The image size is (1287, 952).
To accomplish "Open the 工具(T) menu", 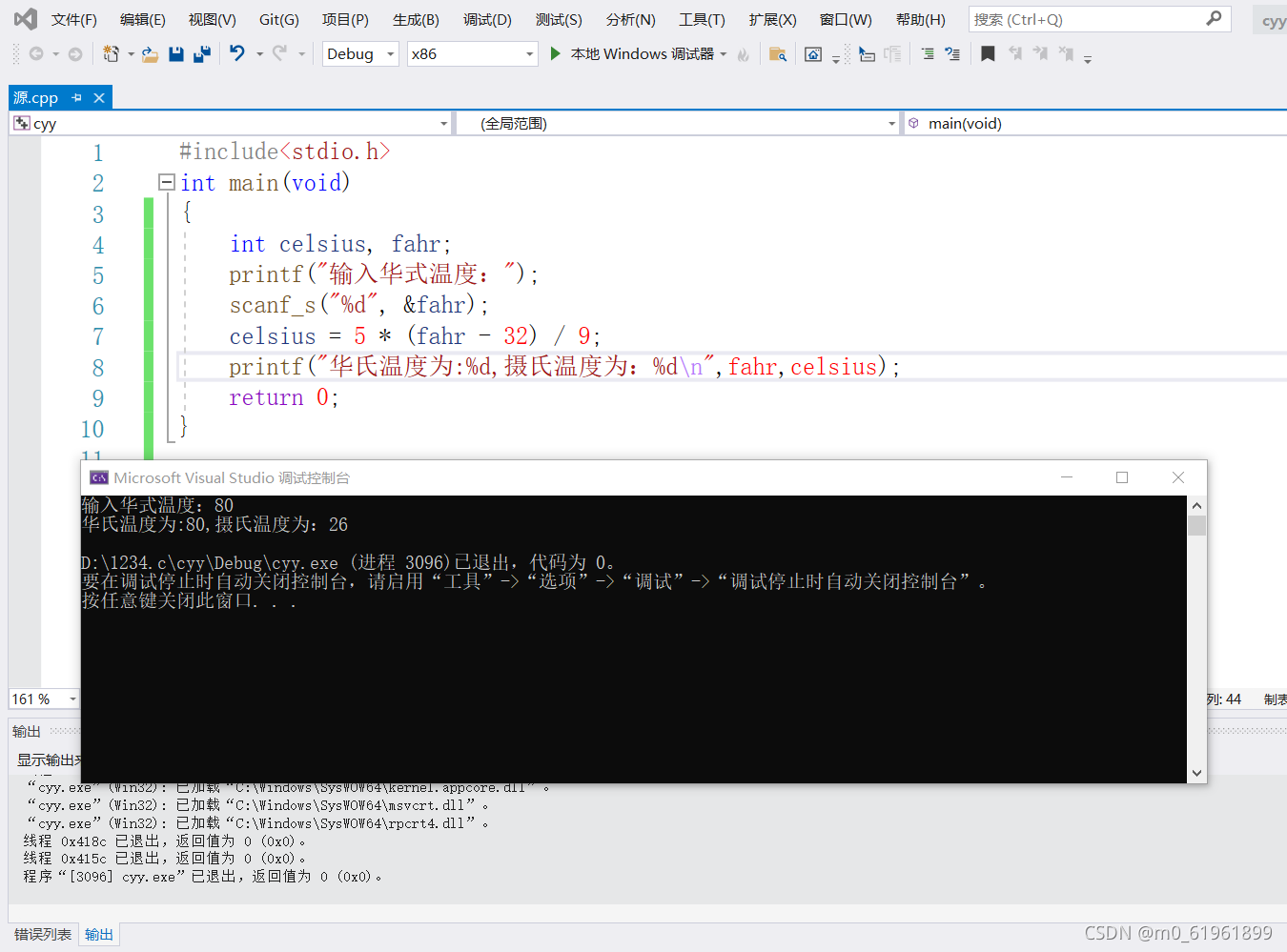I will (702, 19).
